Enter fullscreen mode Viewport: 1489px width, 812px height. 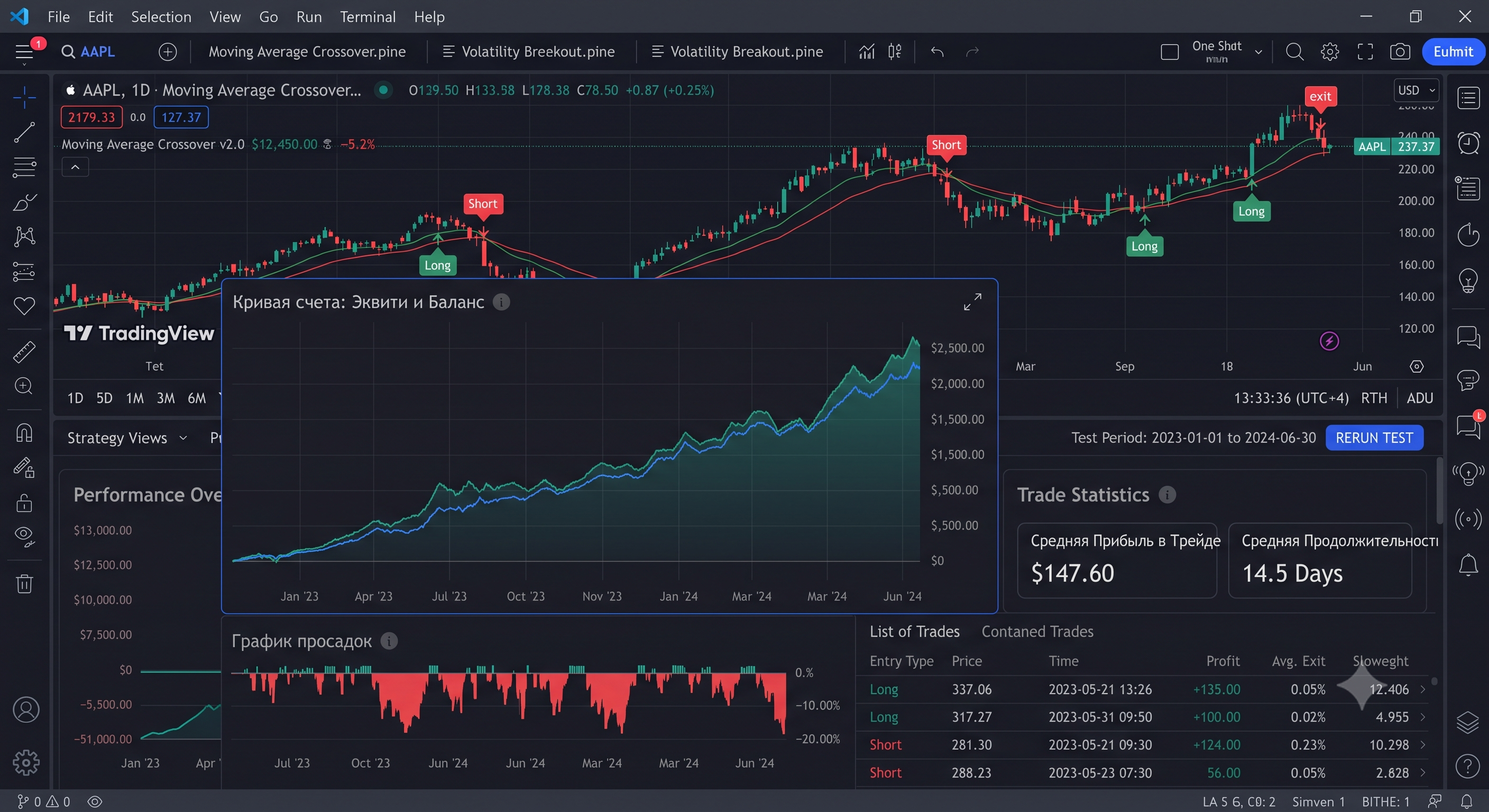point(1365,52)
